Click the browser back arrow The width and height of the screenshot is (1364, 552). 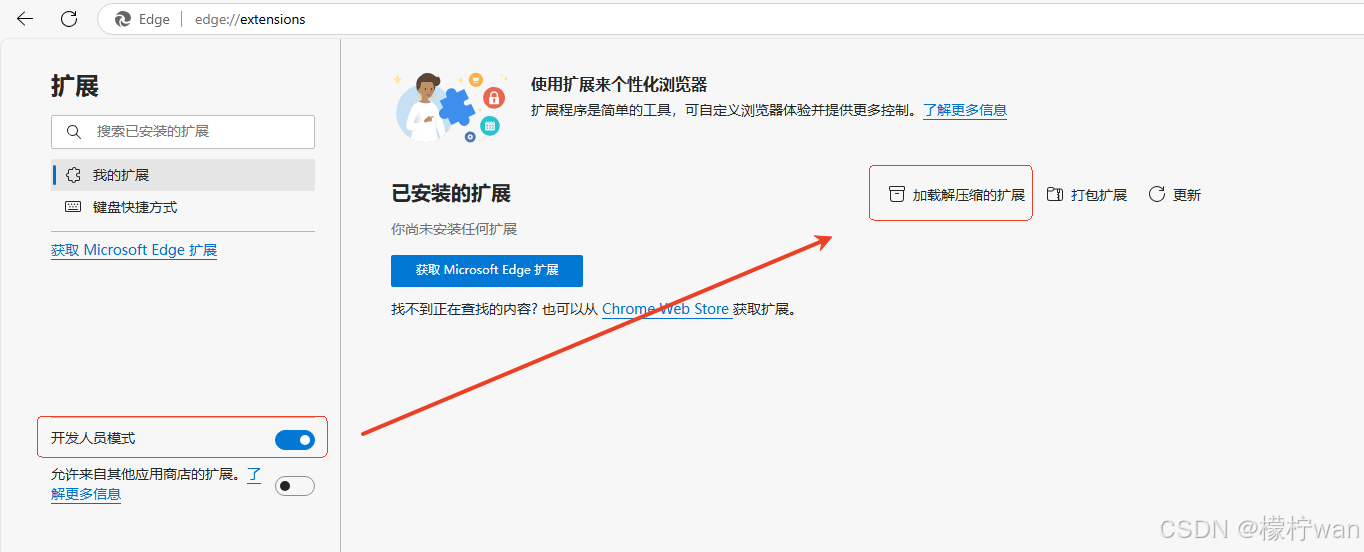pos(25,19)
